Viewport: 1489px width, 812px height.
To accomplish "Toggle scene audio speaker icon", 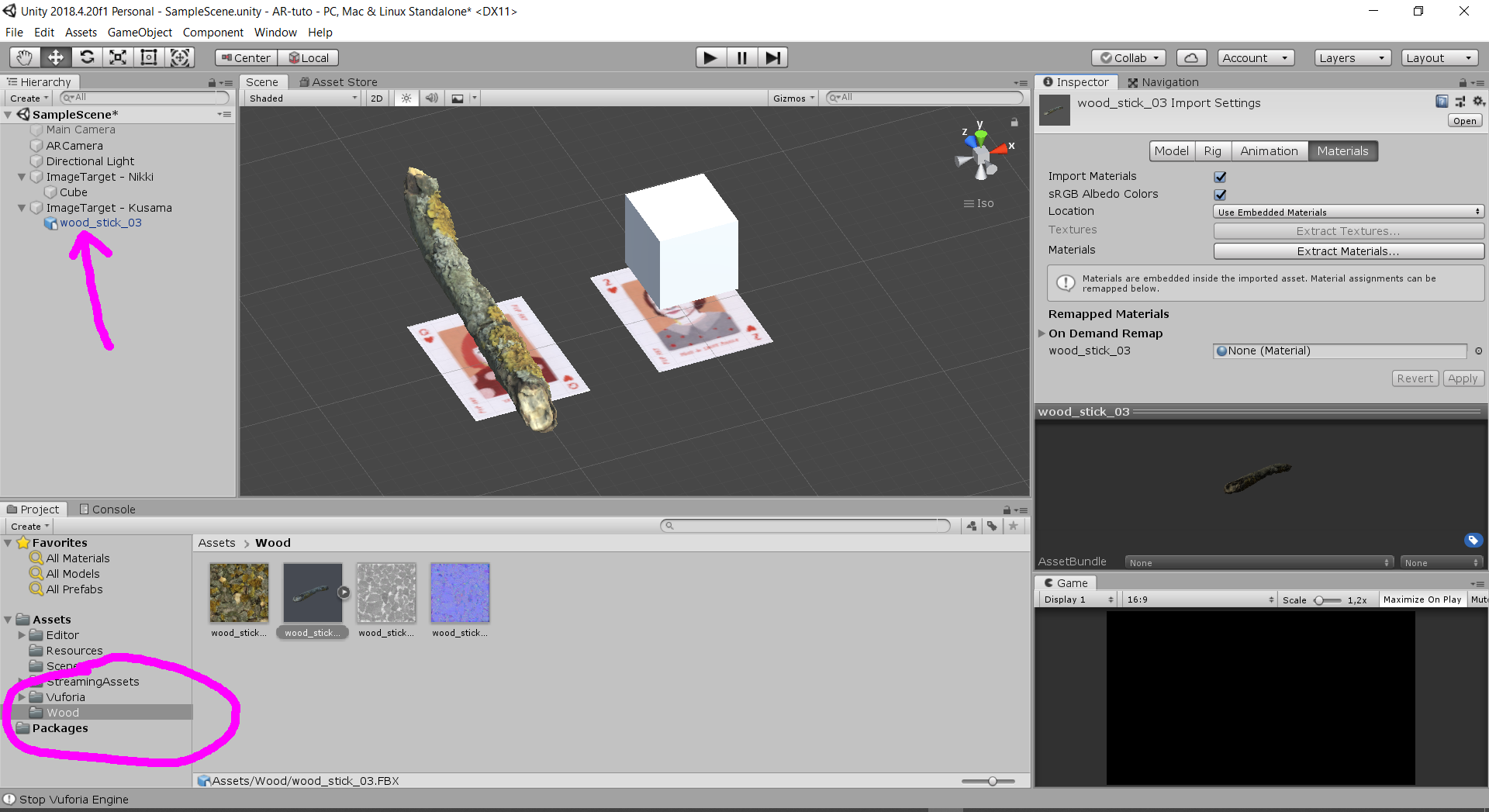I will point(432,98).
